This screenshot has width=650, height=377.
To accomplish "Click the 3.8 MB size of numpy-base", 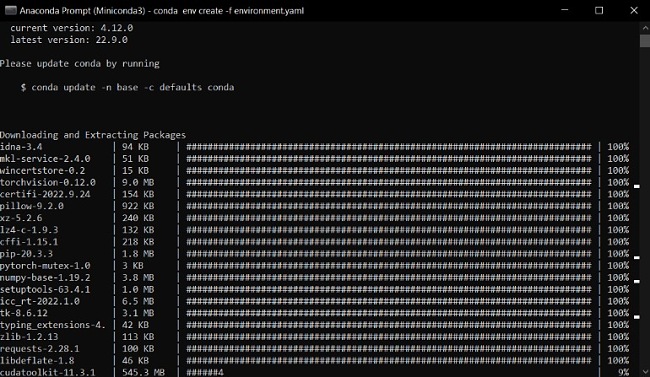I will click(x=138, y=277).
